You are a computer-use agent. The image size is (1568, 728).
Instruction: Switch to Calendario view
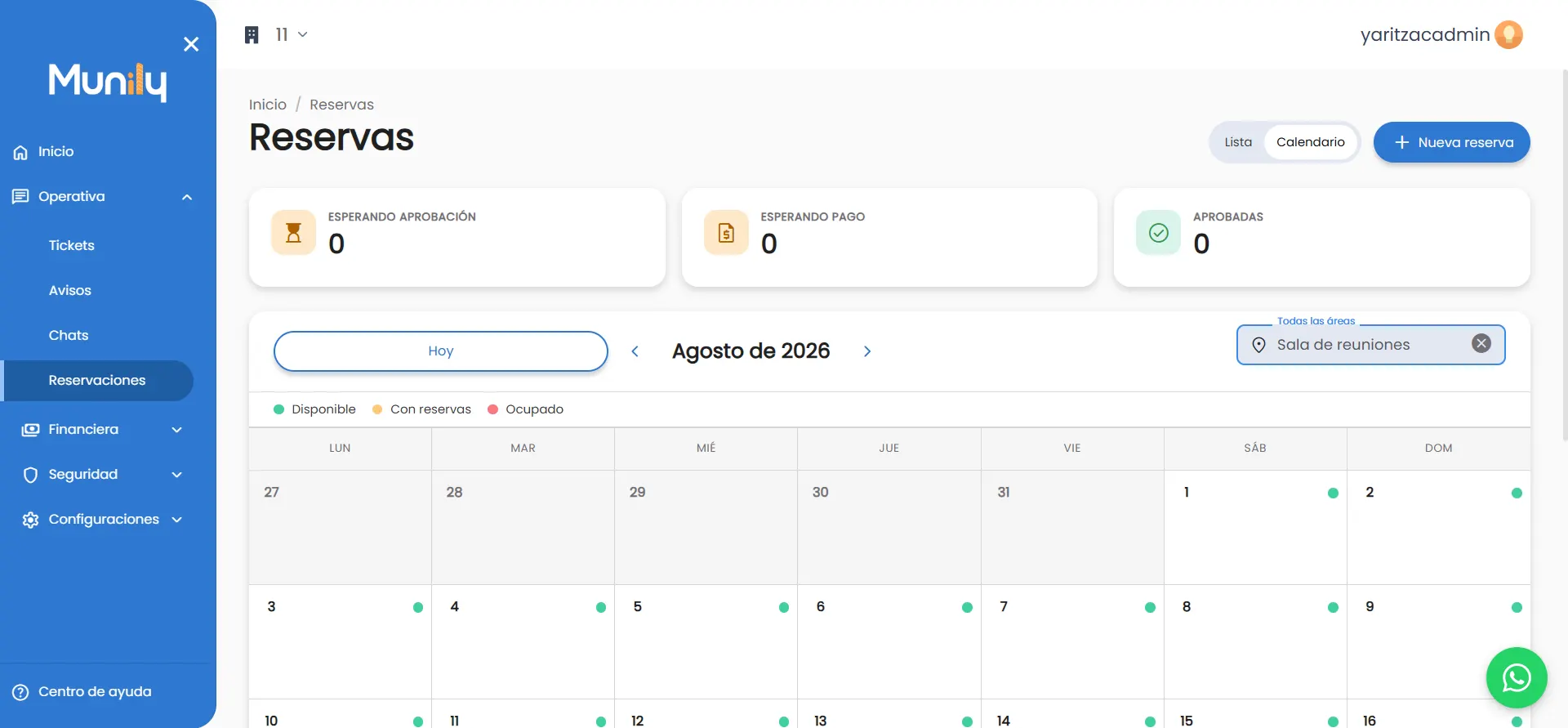[x=1310, y=142]
